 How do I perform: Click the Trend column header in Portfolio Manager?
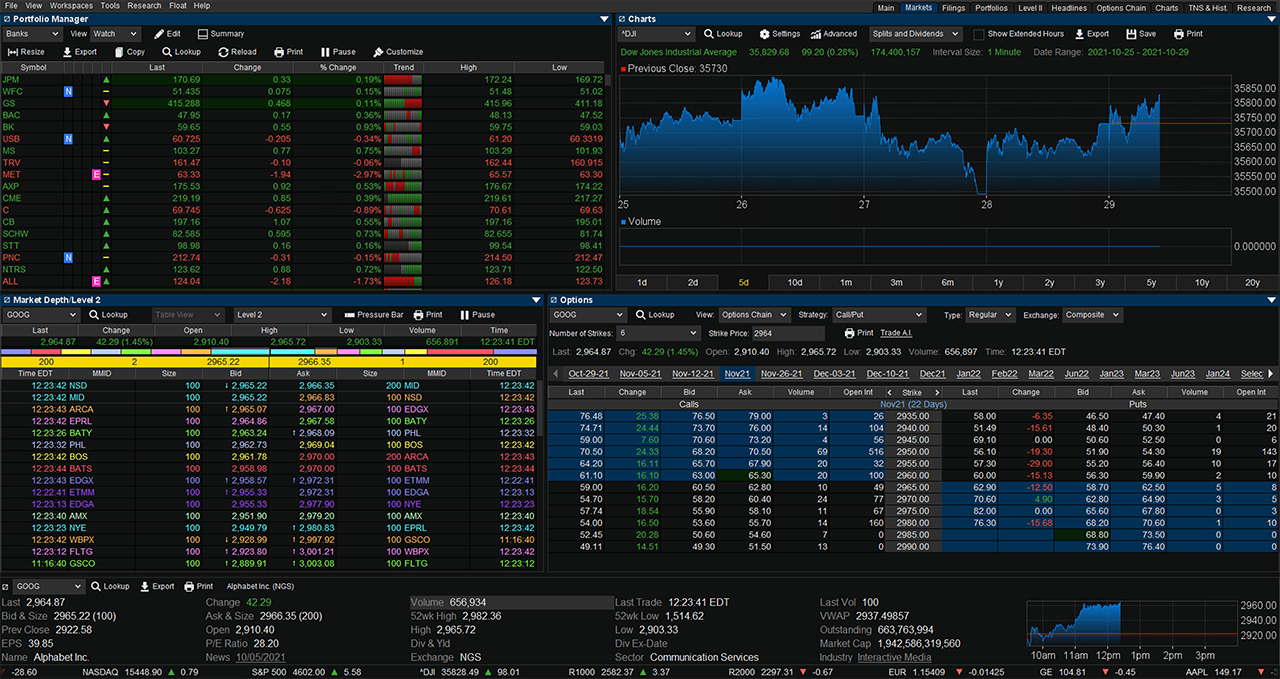point(404,68)
